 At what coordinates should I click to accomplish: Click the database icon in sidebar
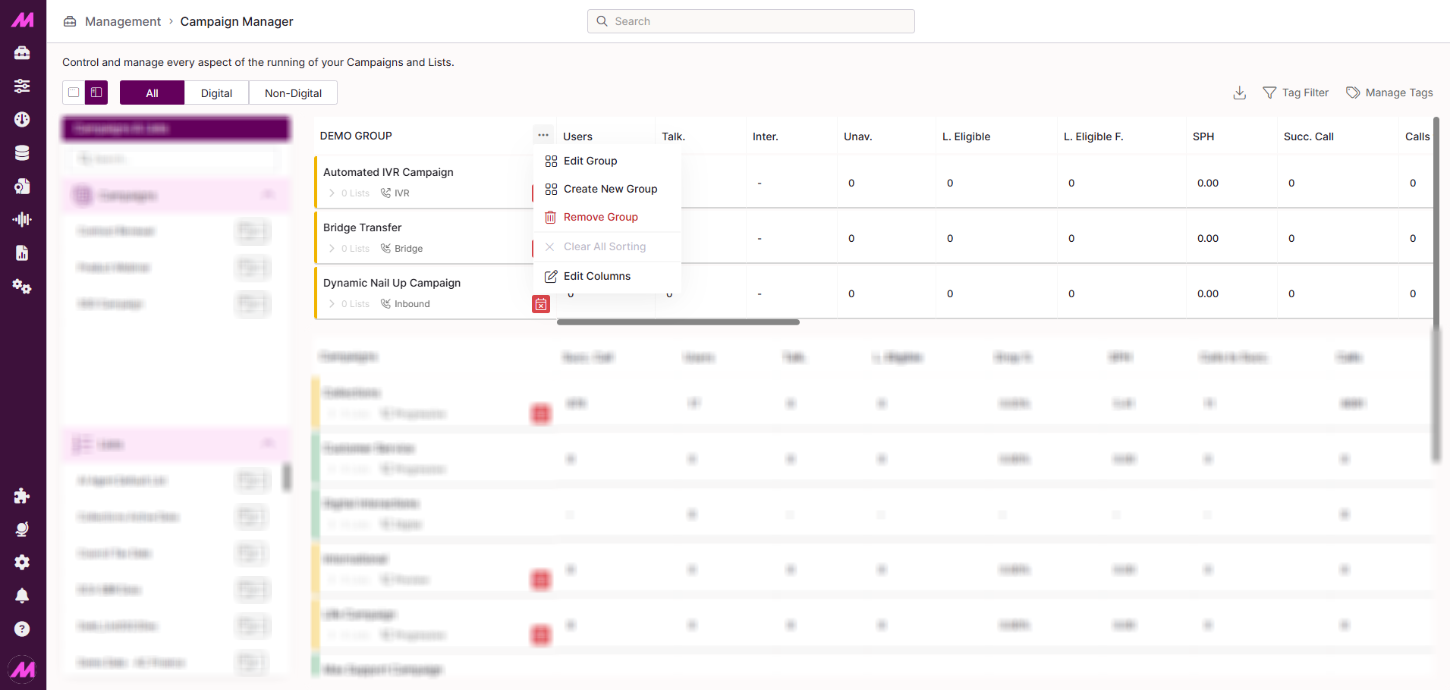click(x=22, y=153)
